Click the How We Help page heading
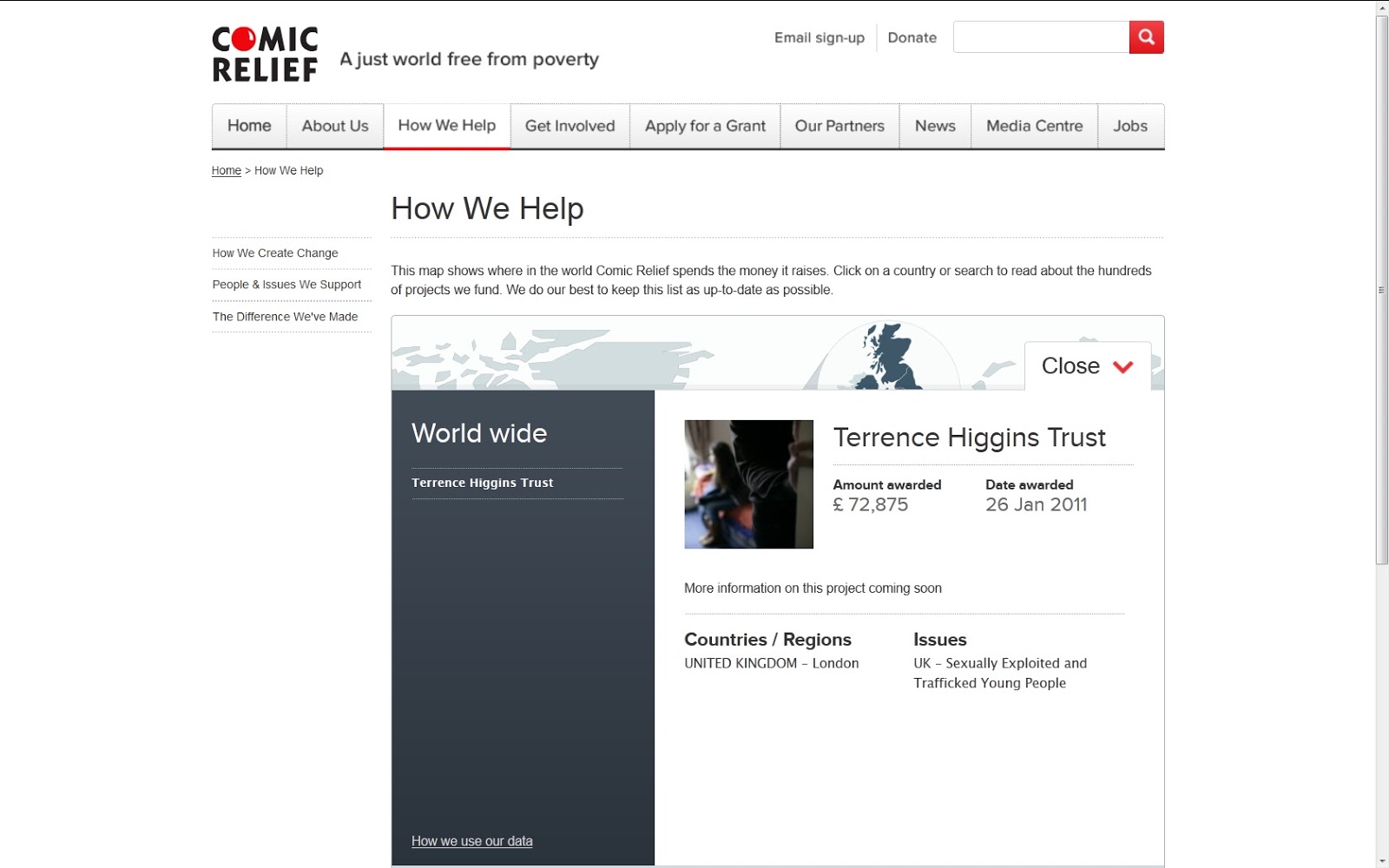This screenshot has height=868, width=1389. [x=487, y=209]
